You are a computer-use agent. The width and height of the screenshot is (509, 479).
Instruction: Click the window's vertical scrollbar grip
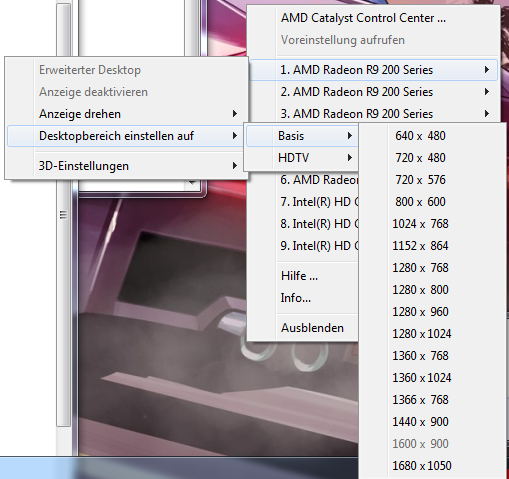pyautogui.click(x=63, y=215)
